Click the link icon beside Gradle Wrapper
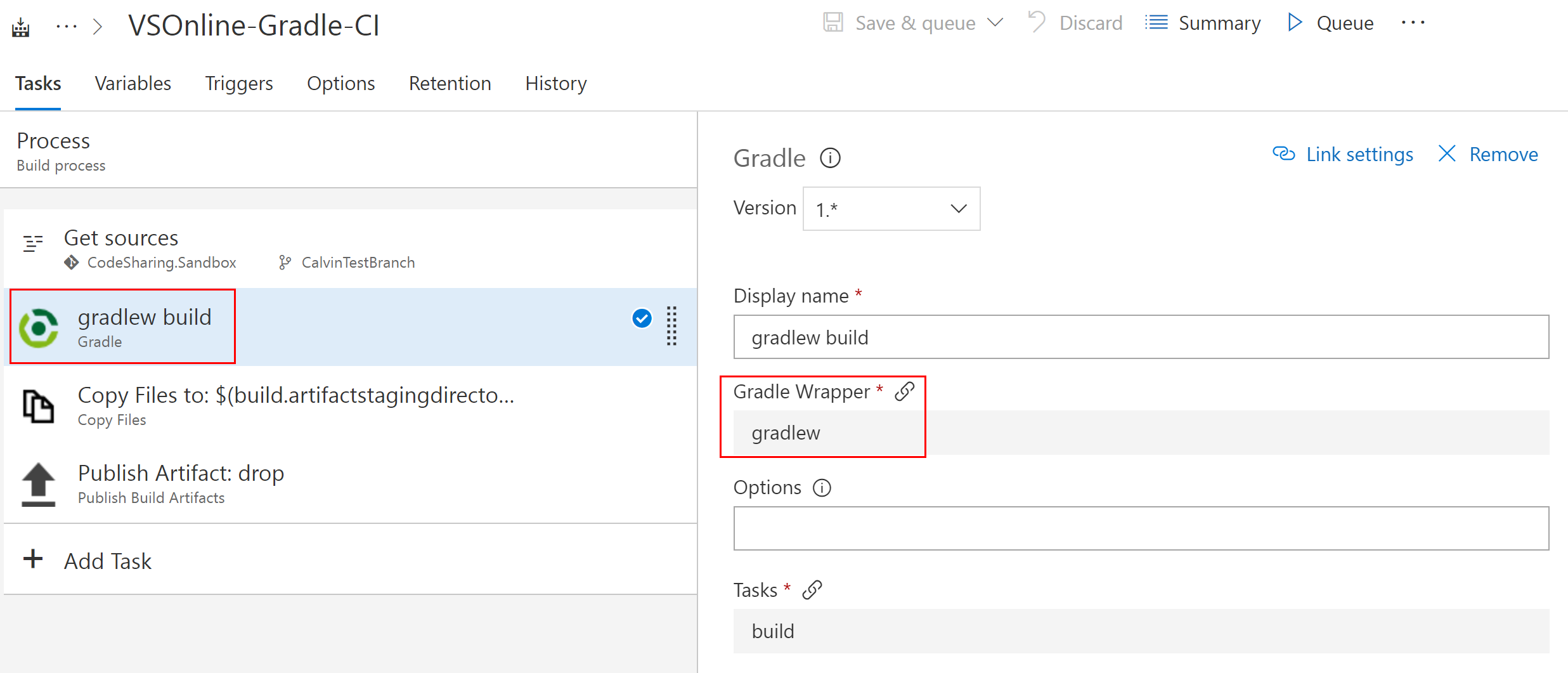 (905, 391)
